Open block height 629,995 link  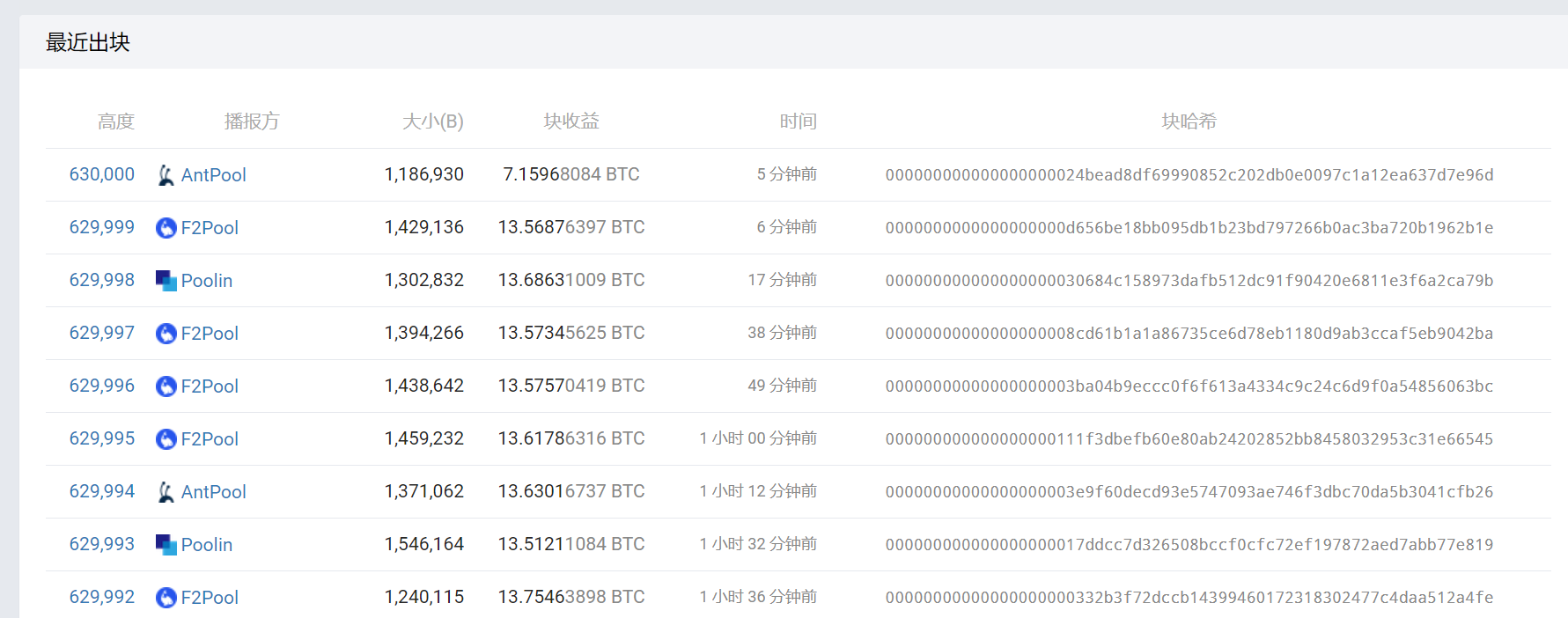102,438
